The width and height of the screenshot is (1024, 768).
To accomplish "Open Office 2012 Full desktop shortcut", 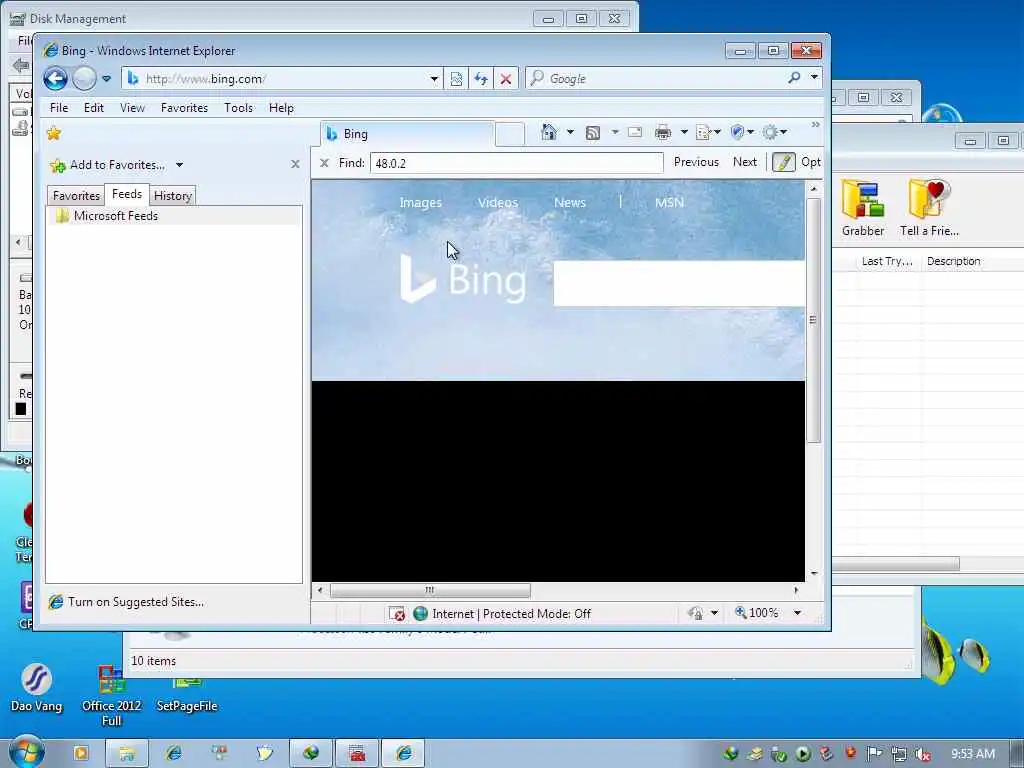I will [112, 696].
